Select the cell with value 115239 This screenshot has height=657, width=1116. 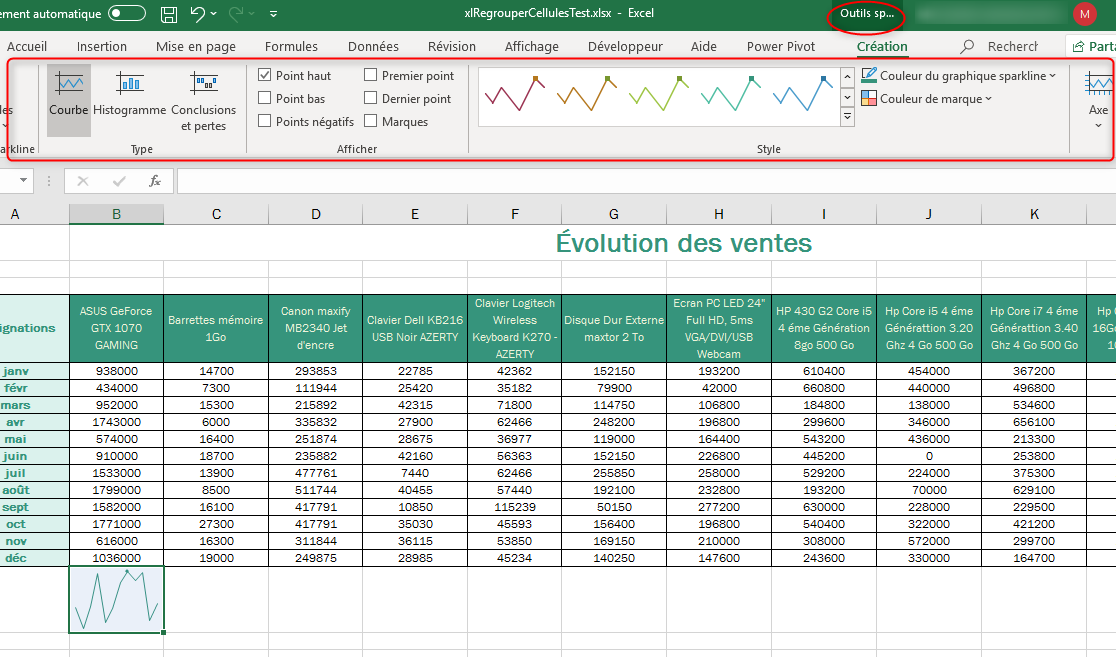coord(515,507)
